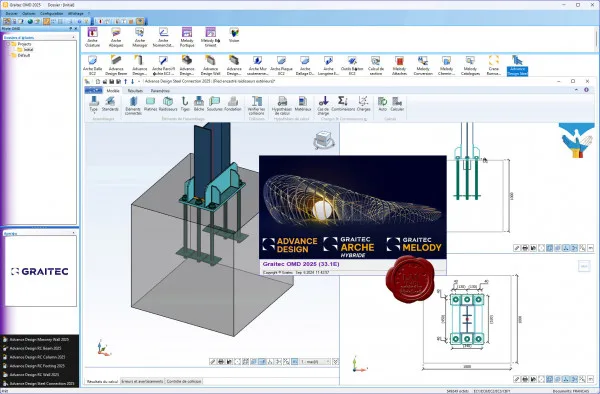
Task: Open Configuration menu
Action: pyautogui.click(x=52, y=13)
